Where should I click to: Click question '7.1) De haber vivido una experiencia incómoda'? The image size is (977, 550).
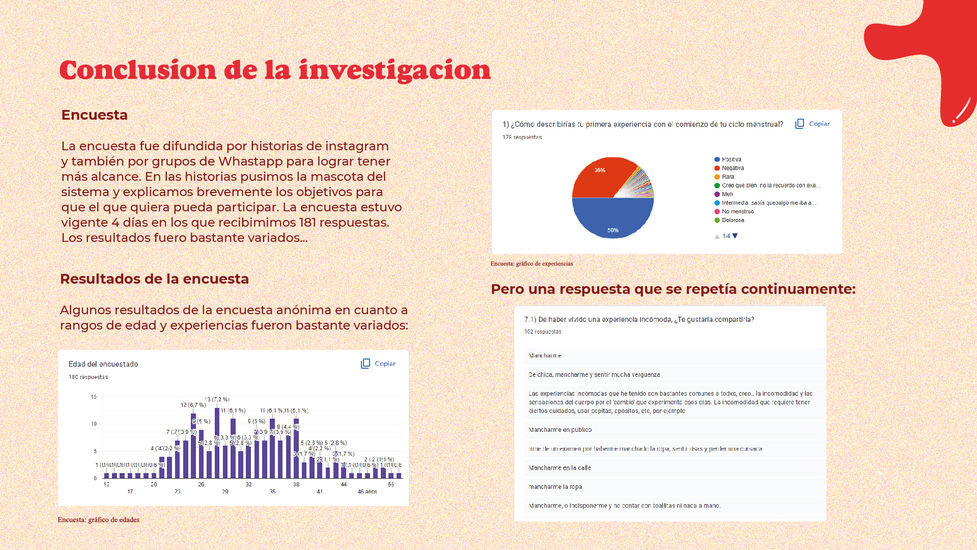pos(639,319)
